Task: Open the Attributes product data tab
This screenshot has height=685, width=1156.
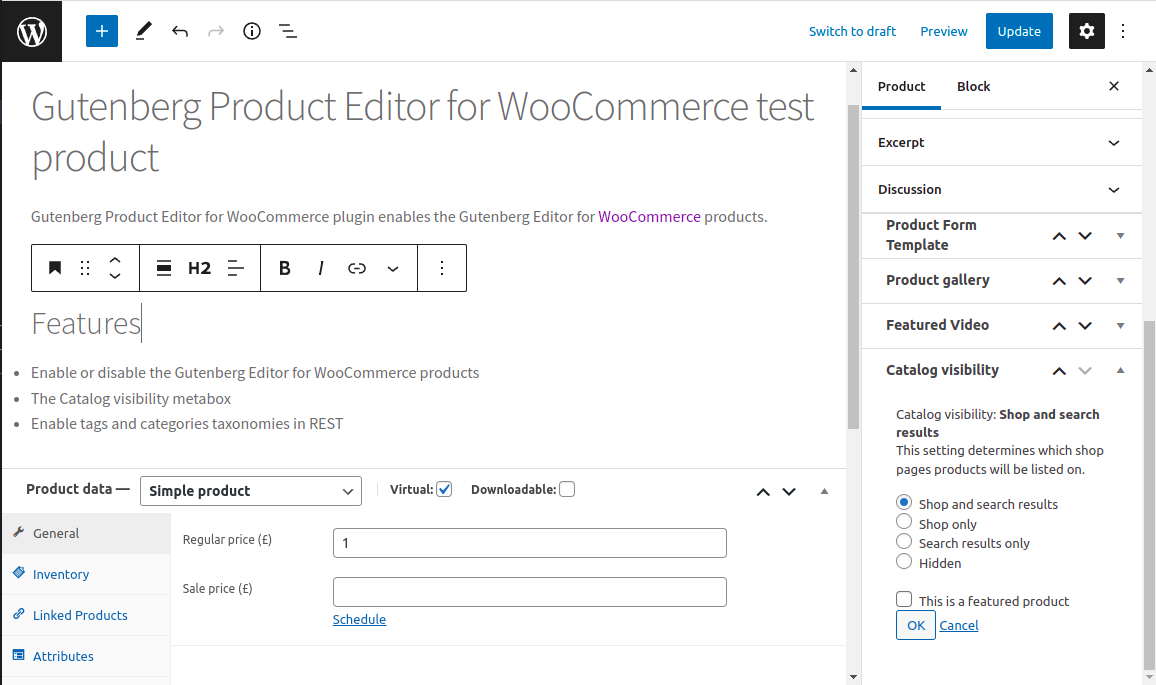Action: click(87, 656)
